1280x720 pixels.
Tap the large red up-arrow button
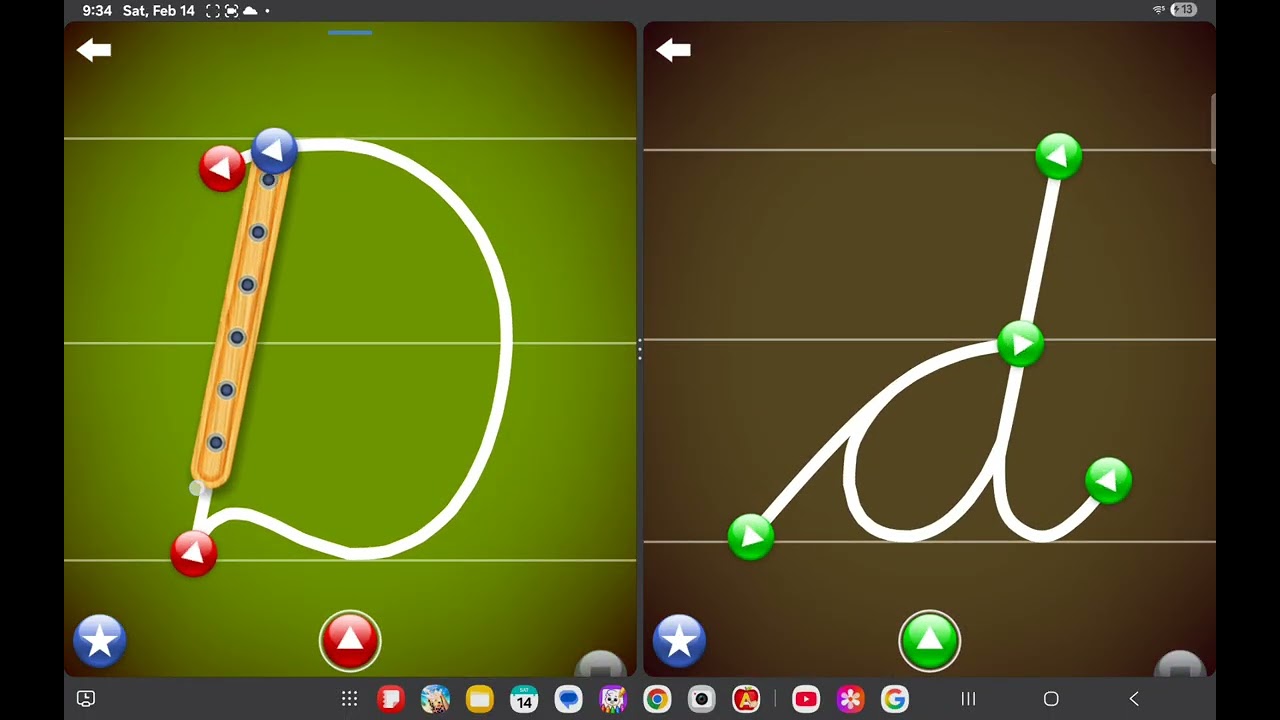[x=350, y=640]
